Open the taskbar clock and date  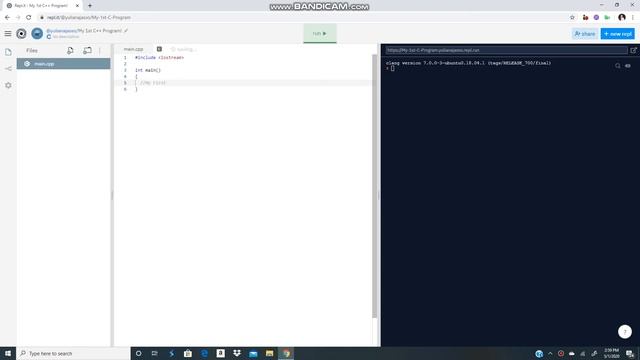click(611, 353)
